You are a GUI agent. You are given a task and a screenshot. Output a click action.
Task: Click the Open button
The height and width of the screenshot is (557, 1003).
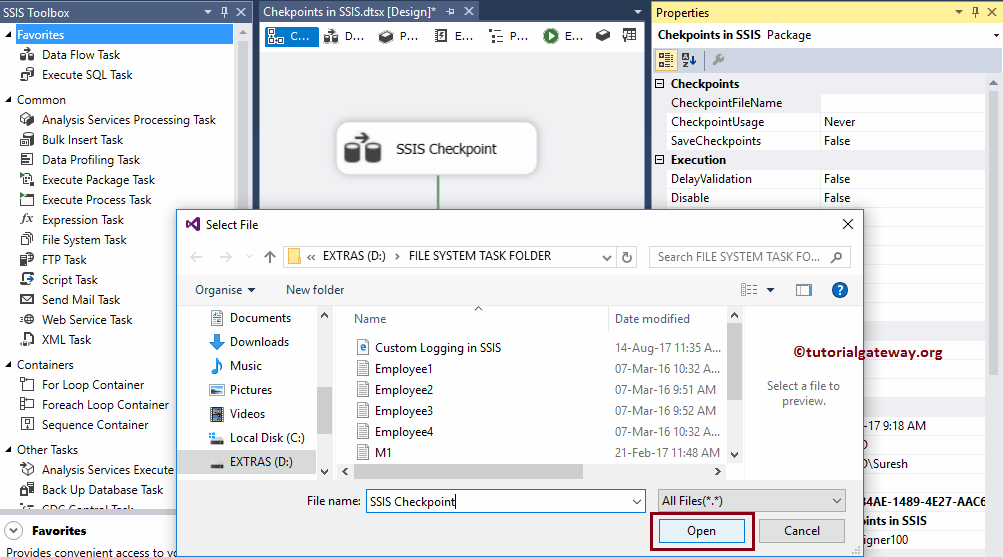coord(701,531)
